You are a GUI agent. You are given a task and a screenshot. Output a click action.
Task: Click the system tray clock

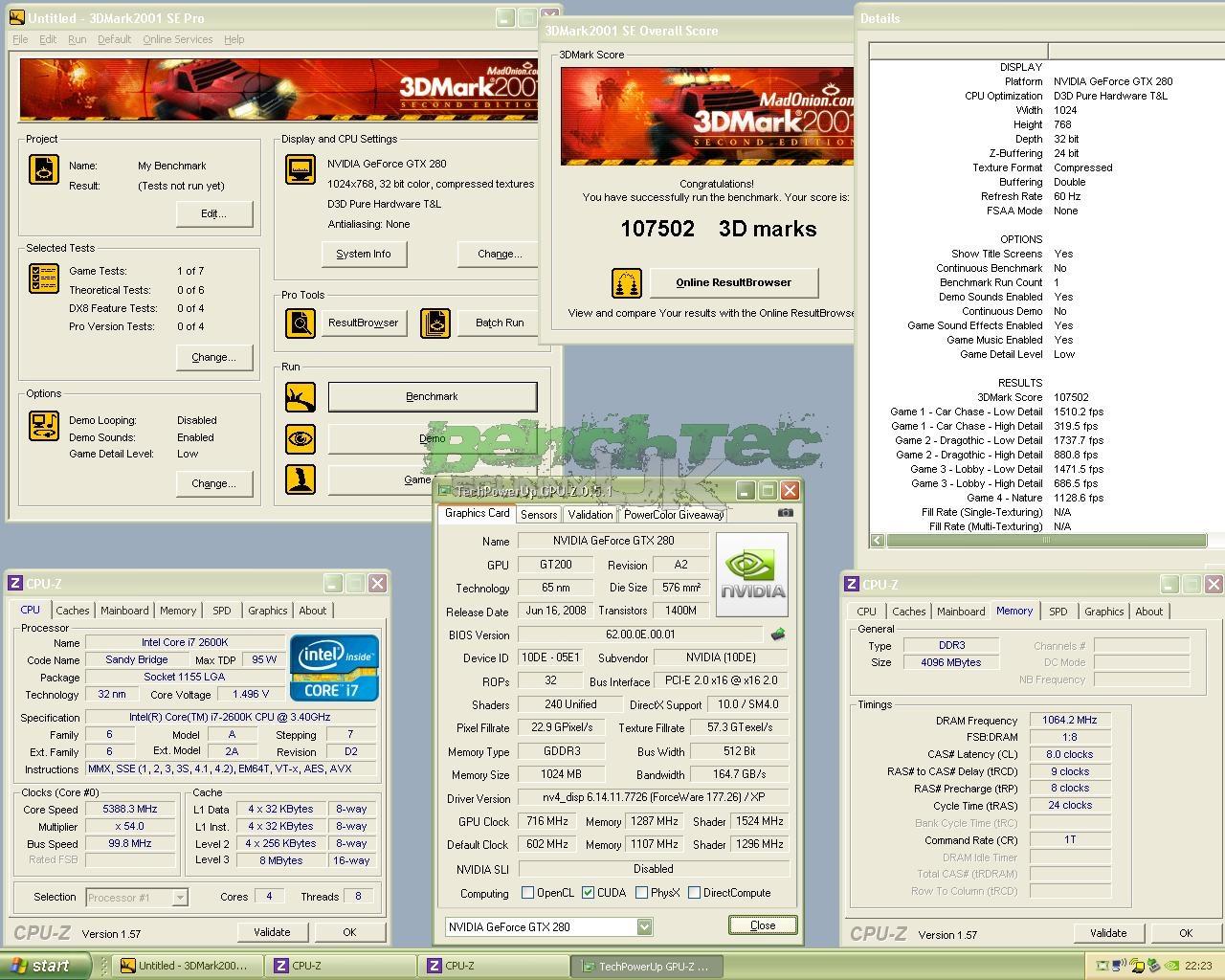(1198, 966)
